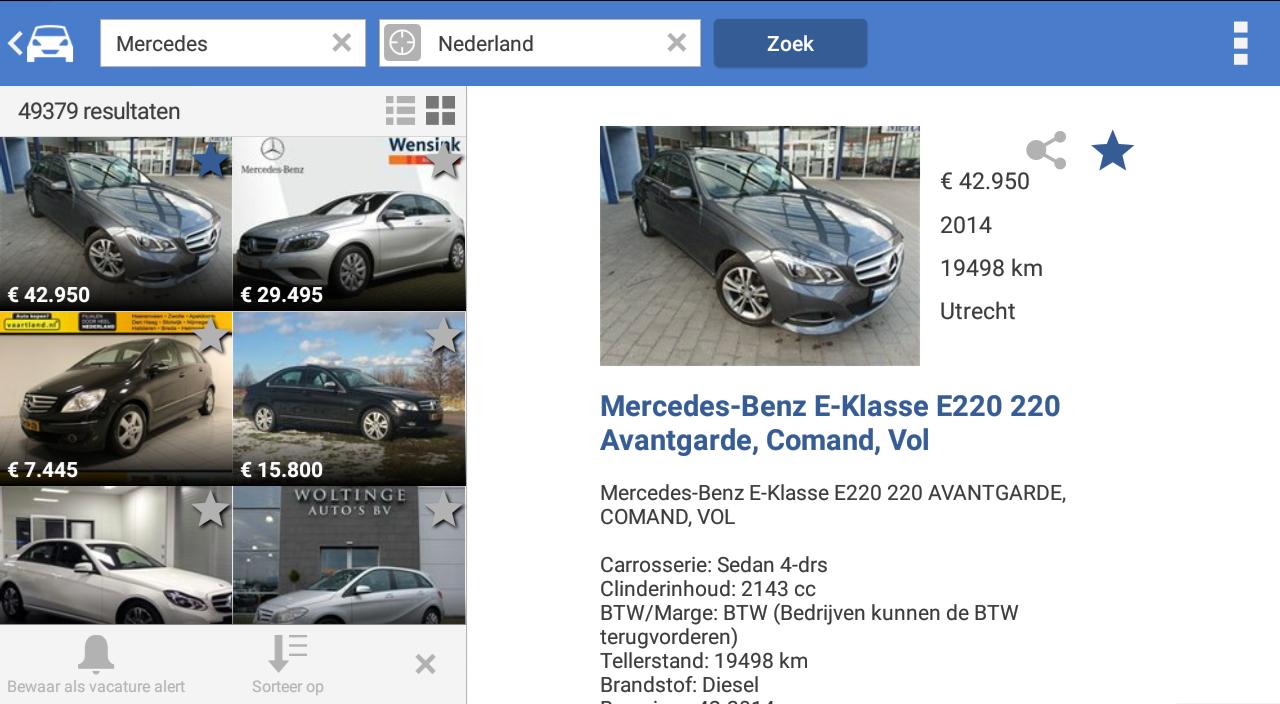1280x704 pixels.
Task: Select the Carrosserie: Sedan 4-drs line
Action: [x=714, y=565]
